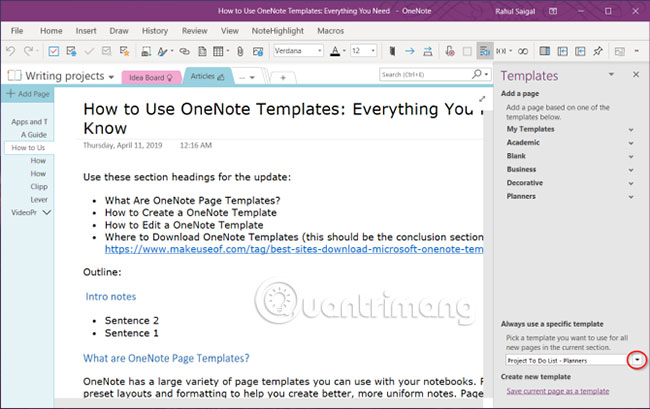This screenshot has width=650, height=409.
Task: Click the pen styles icon
Action: click(162, 51)
